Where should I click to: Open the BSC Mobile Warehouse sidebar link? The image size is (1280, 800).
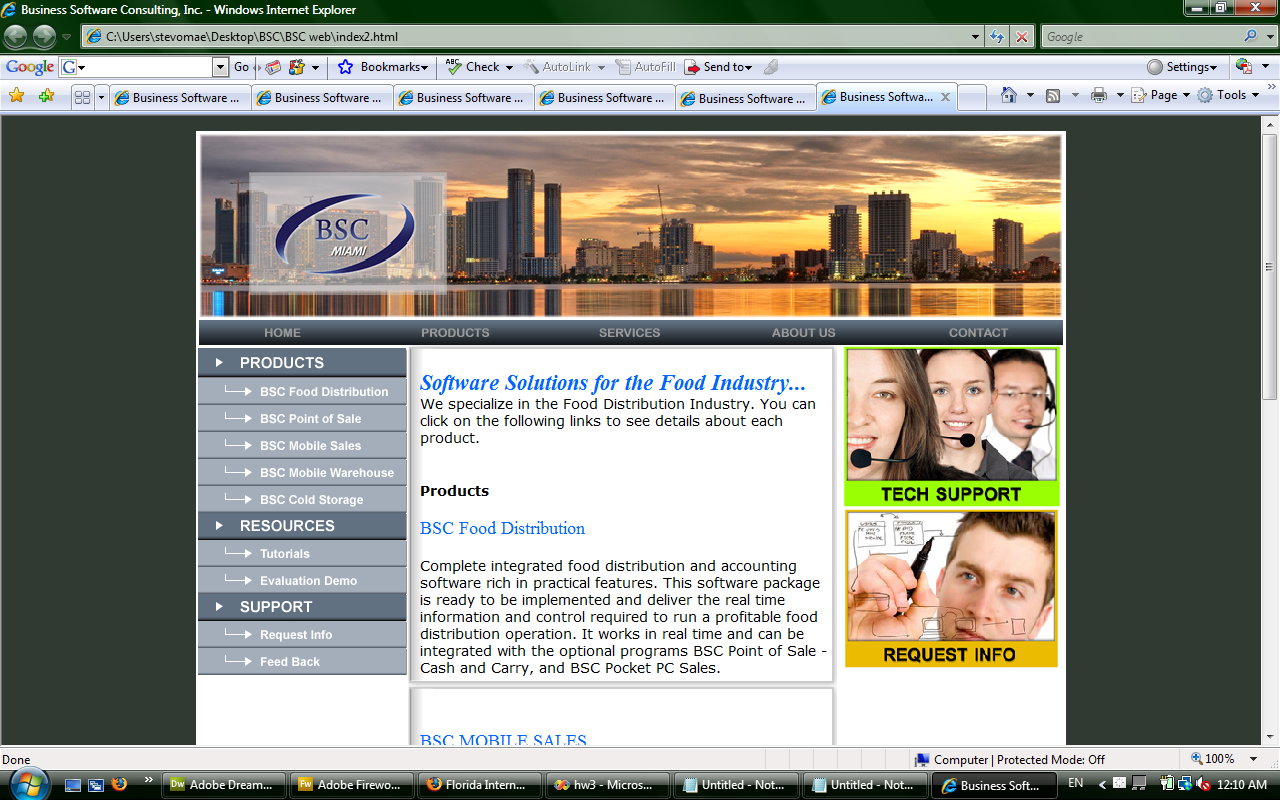[x=302, y=472]
